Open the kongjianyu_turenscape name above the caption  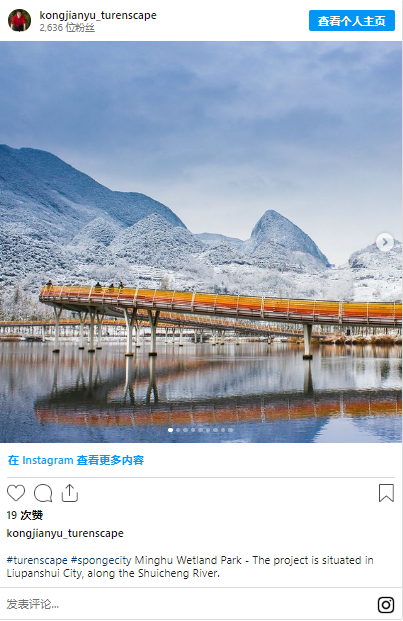pyautogui.click(x=65, y=533)
